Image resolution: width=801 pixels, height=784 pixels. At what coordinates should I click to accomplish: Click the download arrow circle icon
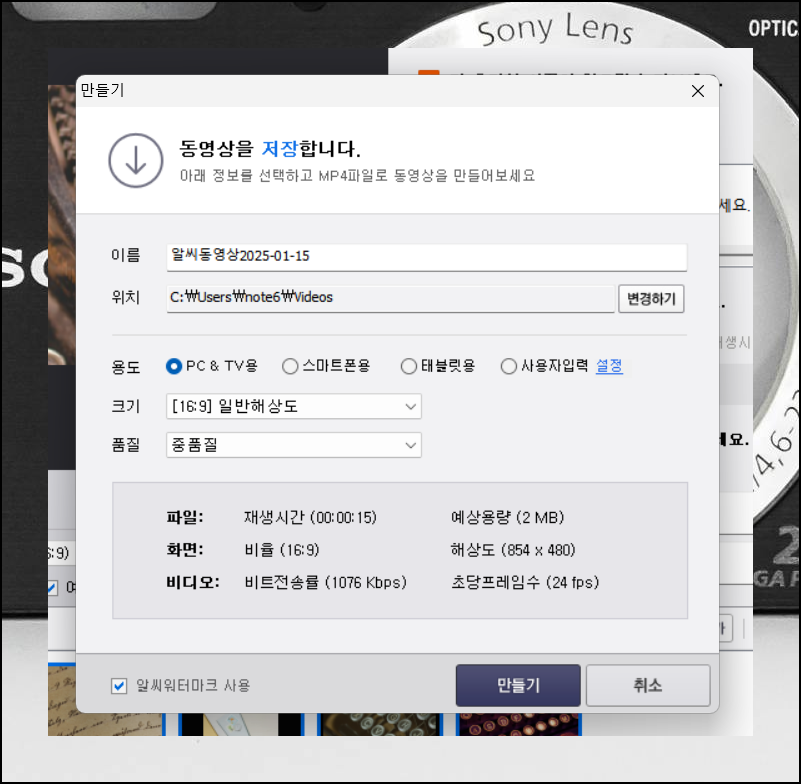(136, 160)
